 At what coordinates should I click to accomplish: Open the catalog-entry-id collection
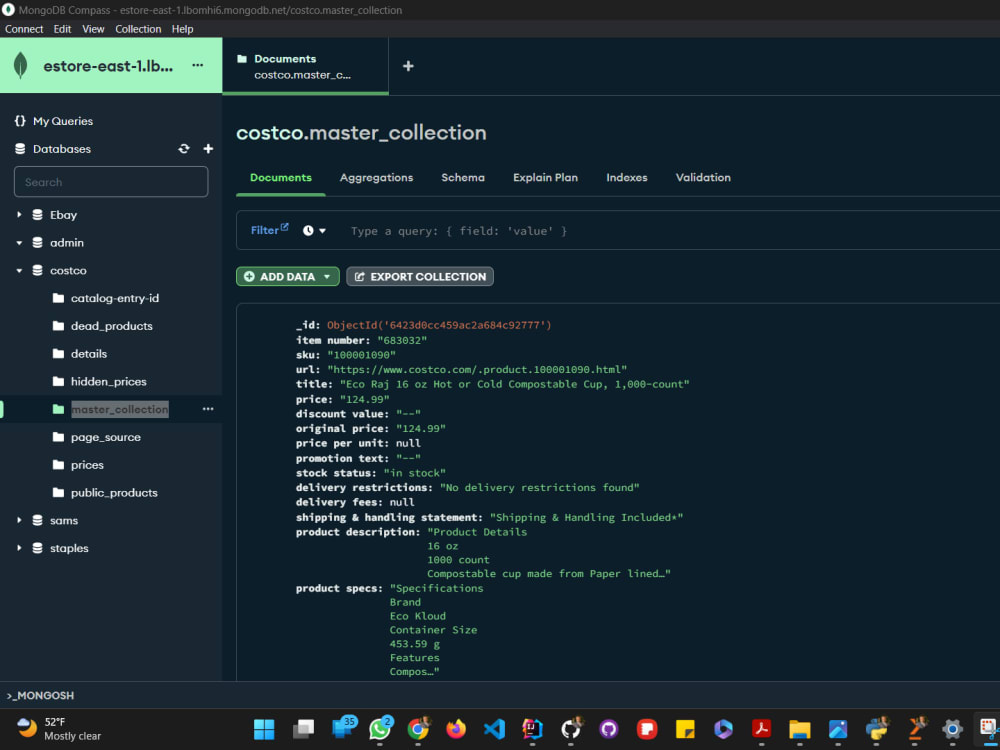pyautogui.click(x=115, y=298)
